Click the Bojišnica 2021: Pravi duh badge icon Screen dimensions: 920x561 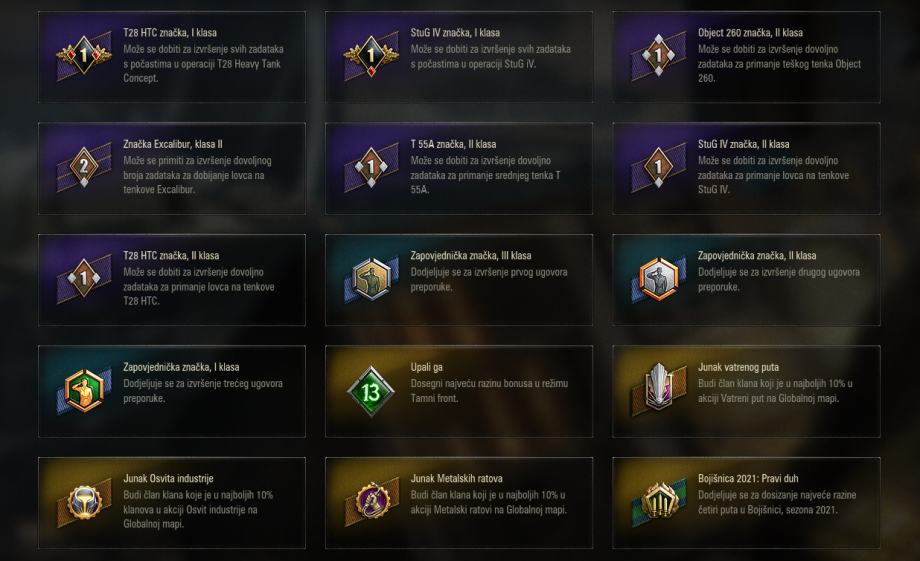658,502
